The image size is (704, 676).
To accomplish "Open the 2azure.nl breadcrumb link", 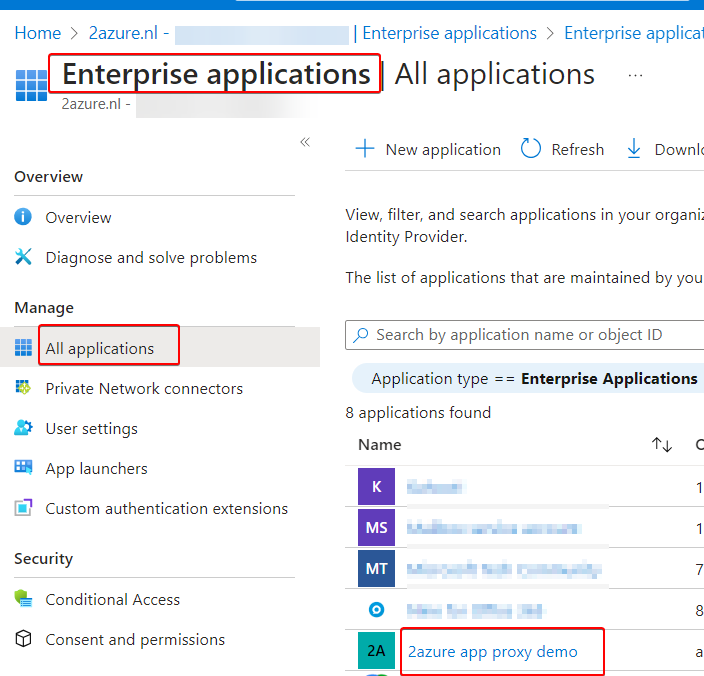I will coord(123,33).
